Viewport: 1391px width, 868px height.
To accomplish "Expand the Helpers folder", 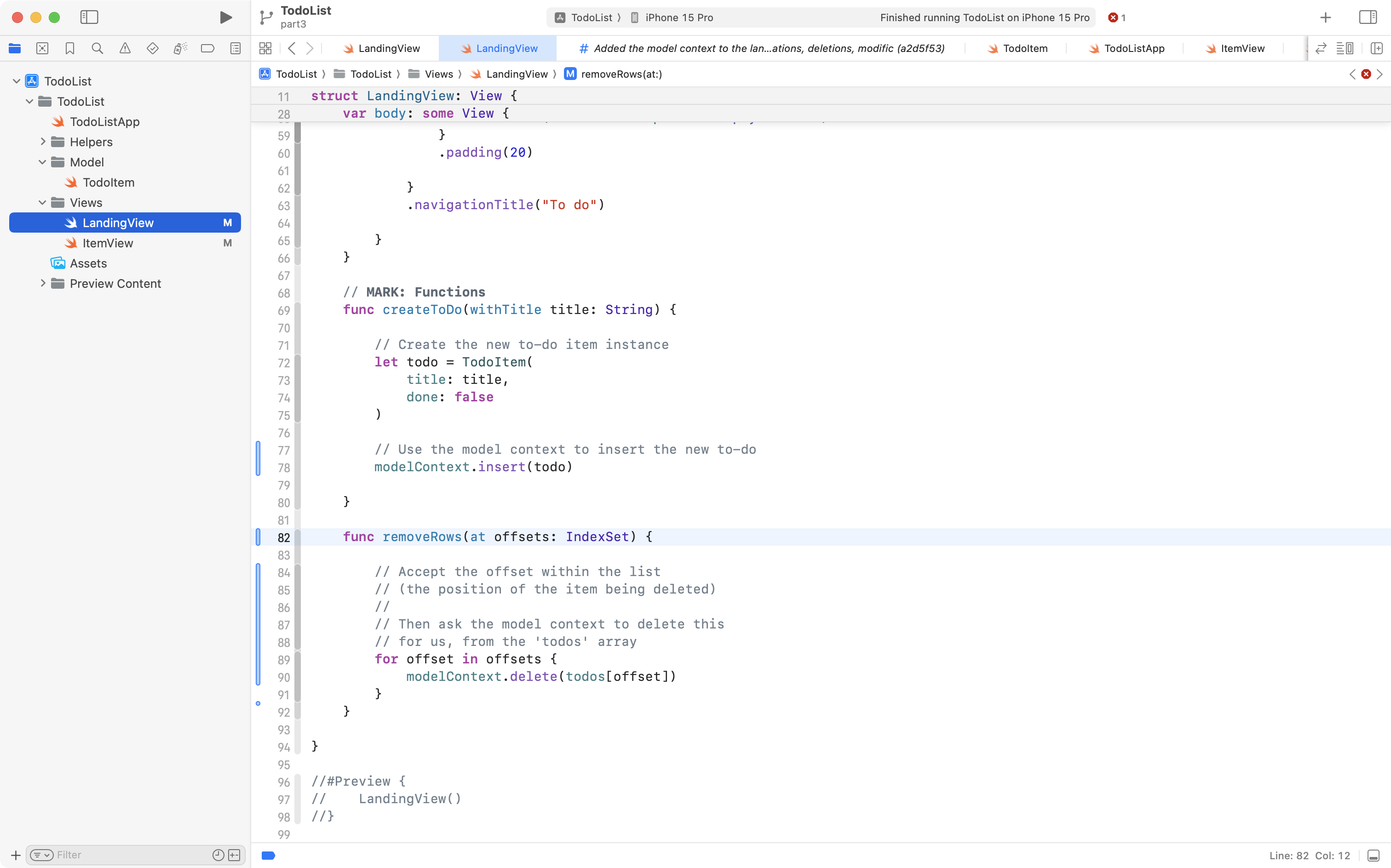I will tap(42, 141).
